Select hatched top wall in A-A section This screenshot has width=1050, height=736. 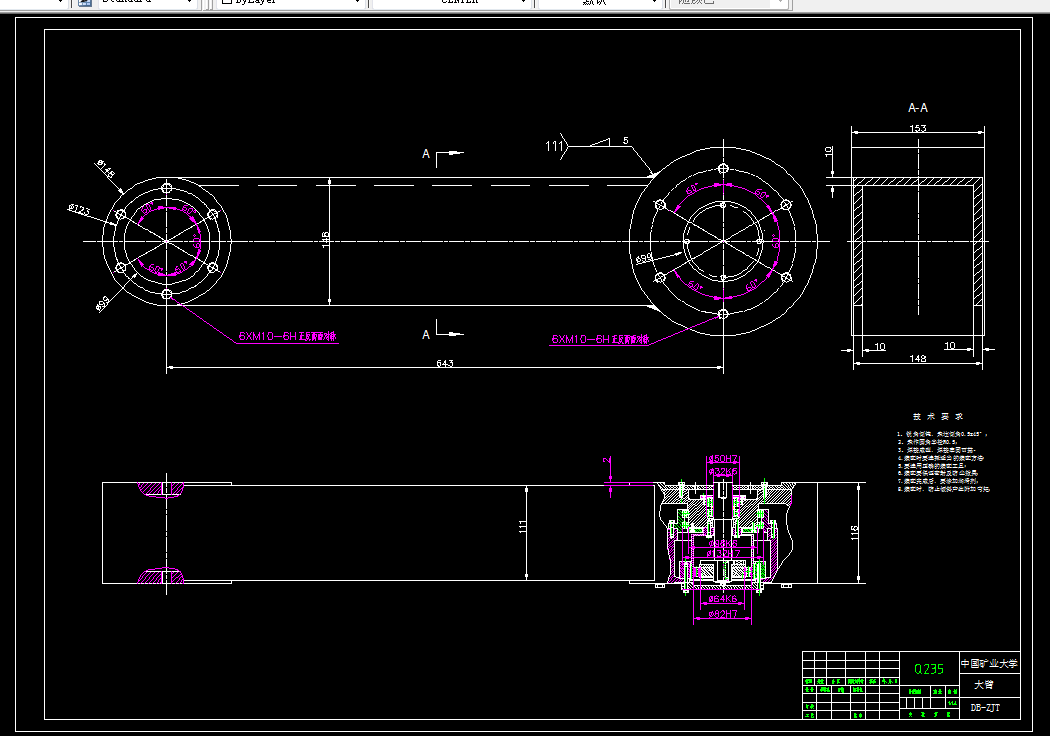pos(917,181)
